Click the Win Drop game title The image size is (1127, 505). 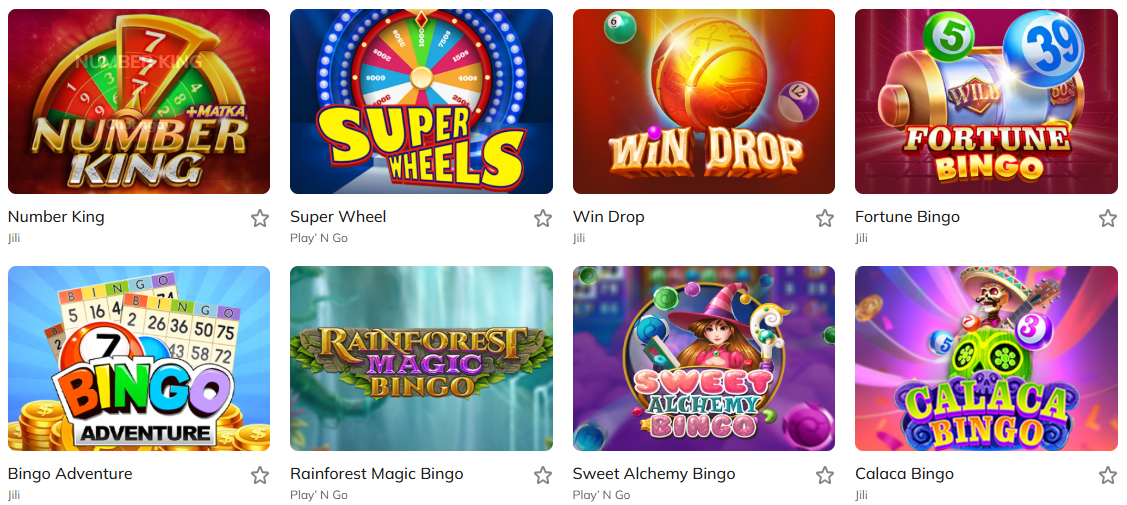click(608, 217)
